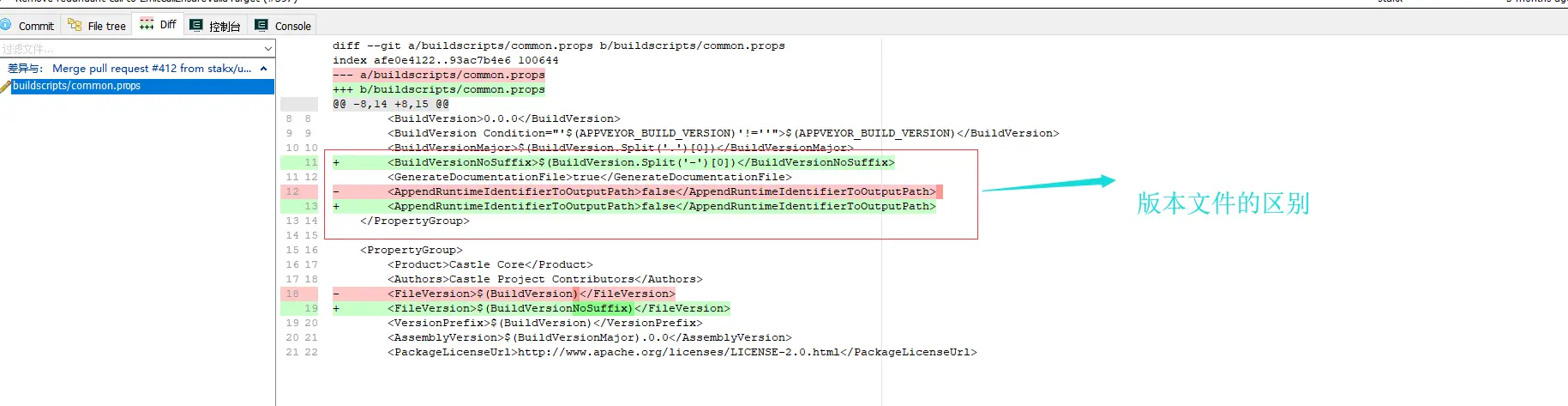Open the File tree tab
Viewport: 1568px width, 406px height.
pos(97,26)
